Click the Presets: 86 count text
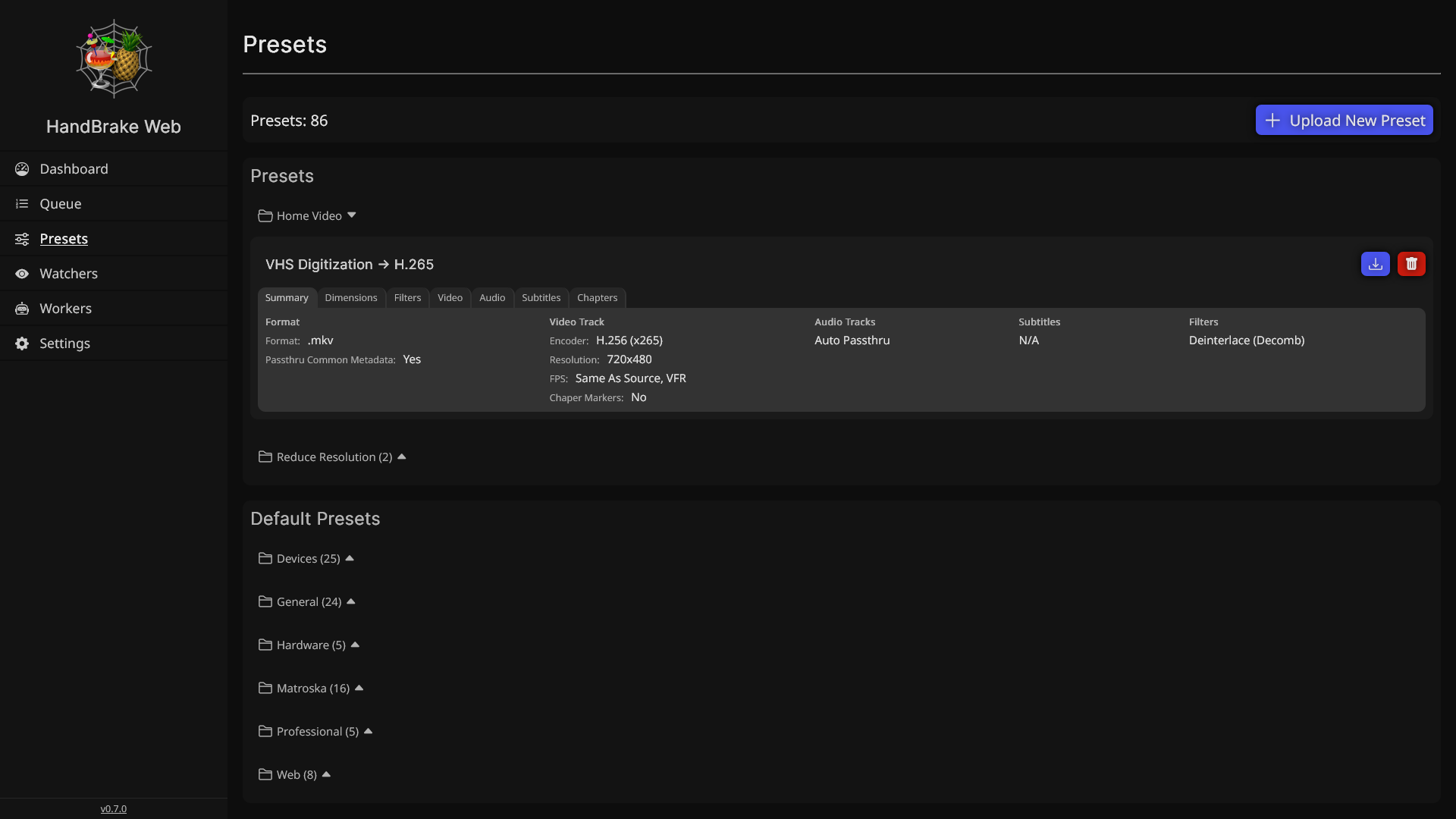Screen dimensions: 1456x819 pyautogui.click(x=289, y=121)
